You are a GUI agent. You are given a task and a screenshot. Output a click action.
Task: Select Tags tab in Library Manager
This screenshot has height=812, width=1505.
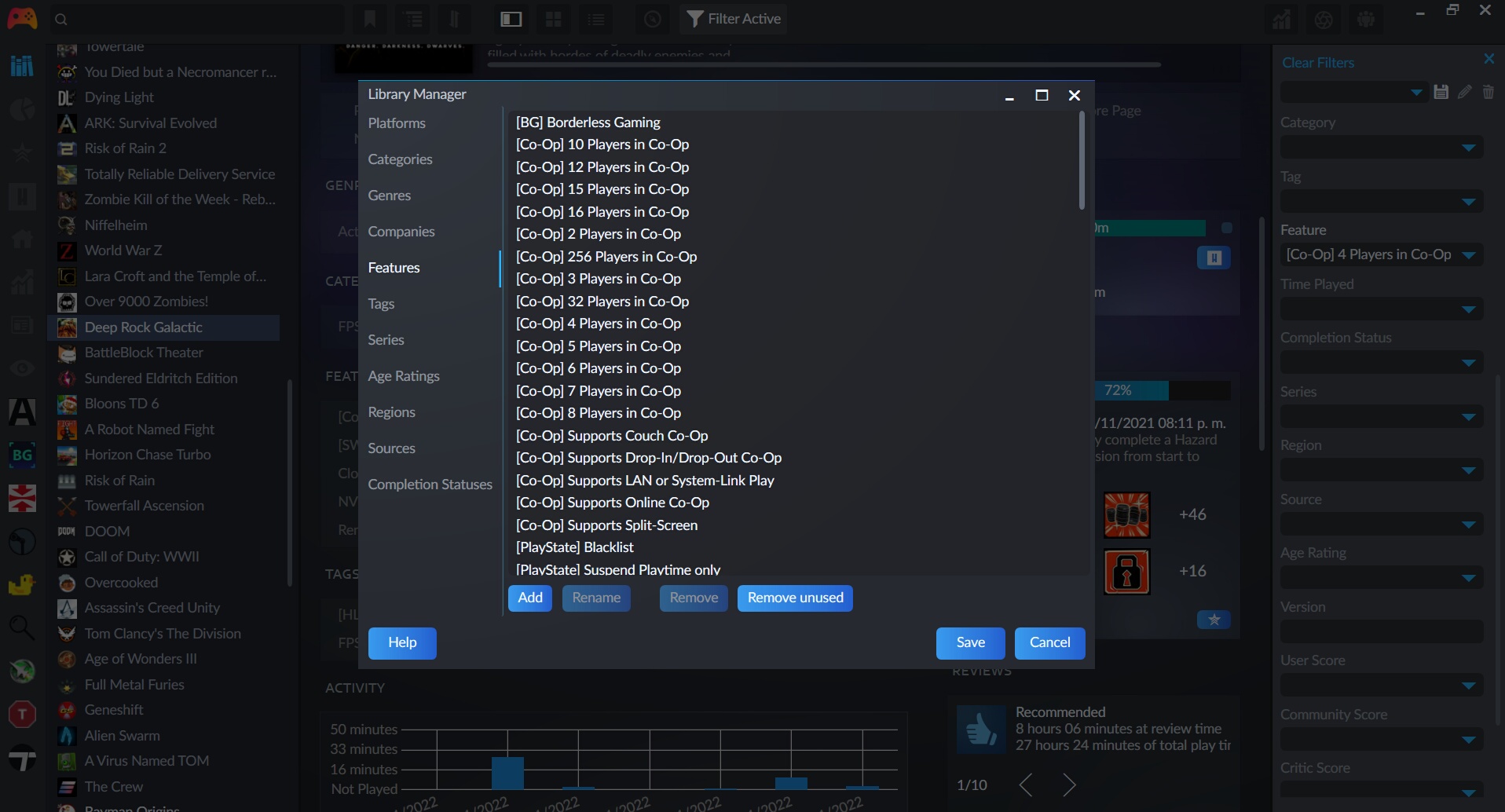point(381,304)
